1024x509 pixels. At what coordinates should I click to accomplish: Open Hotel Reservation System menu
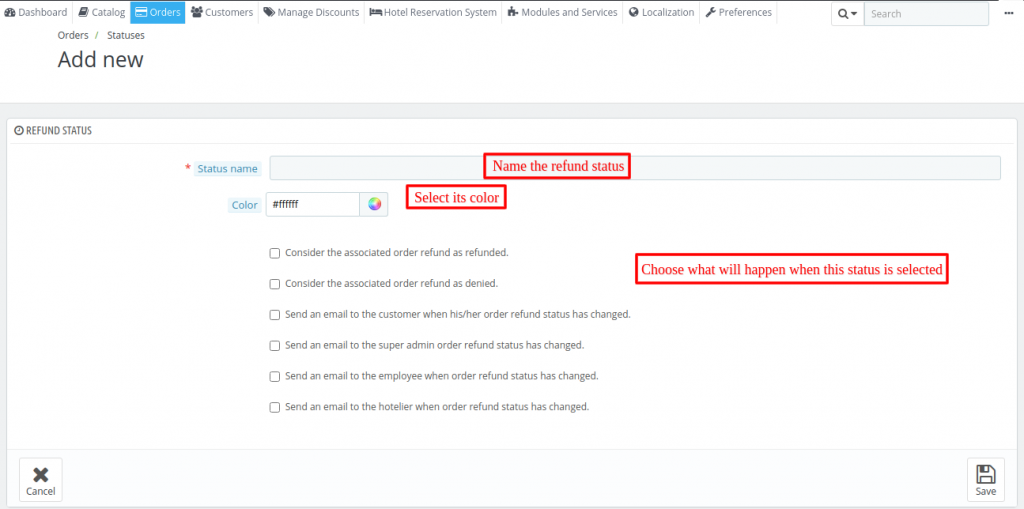433,12
